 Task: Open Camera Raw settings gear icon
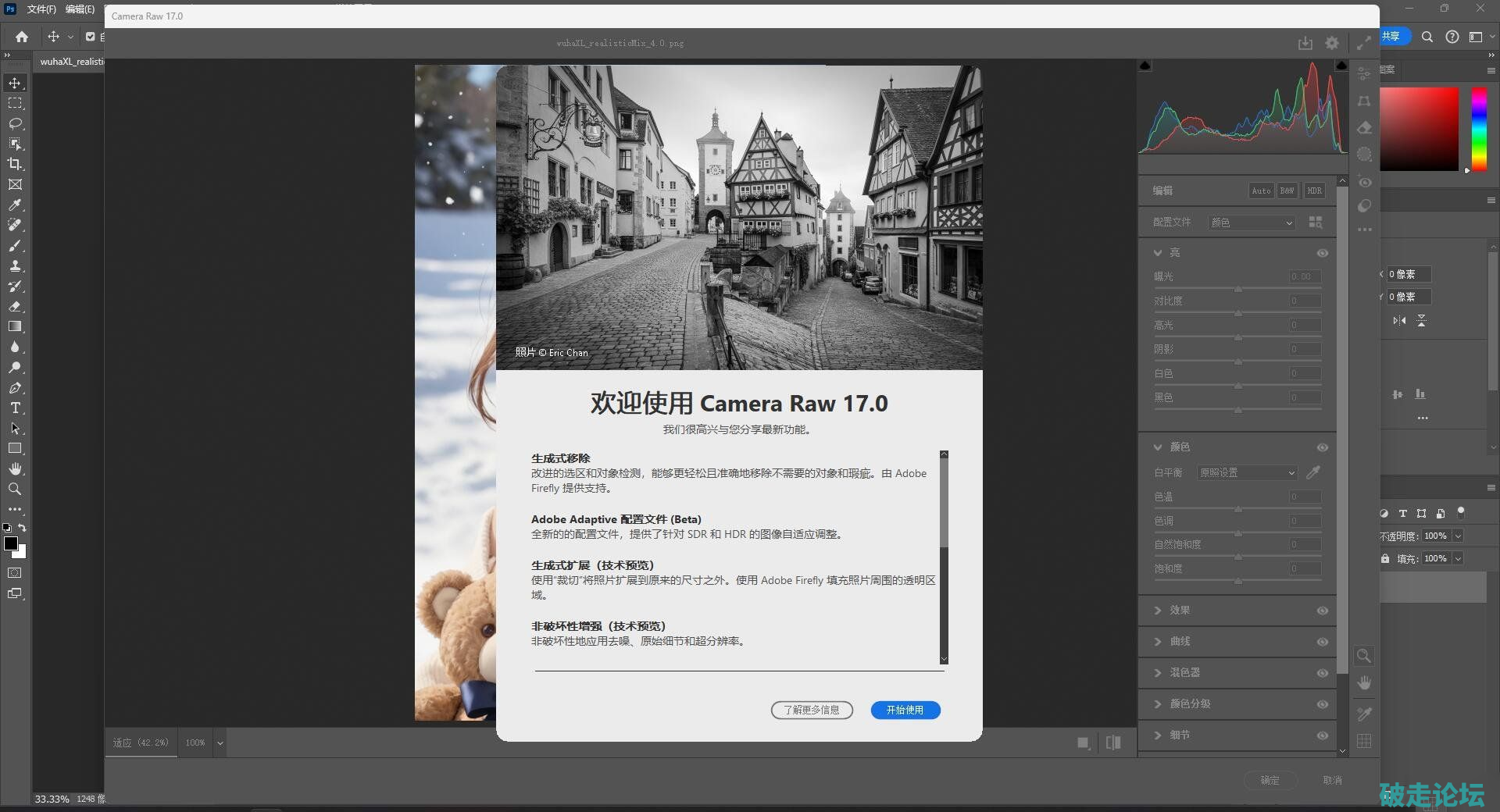point(1332,44)
